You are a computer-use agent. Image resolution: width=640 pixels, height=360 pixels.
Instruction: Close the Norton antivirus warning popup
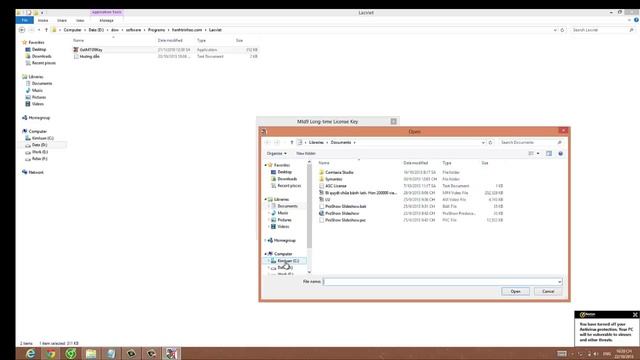click(635, 314)
